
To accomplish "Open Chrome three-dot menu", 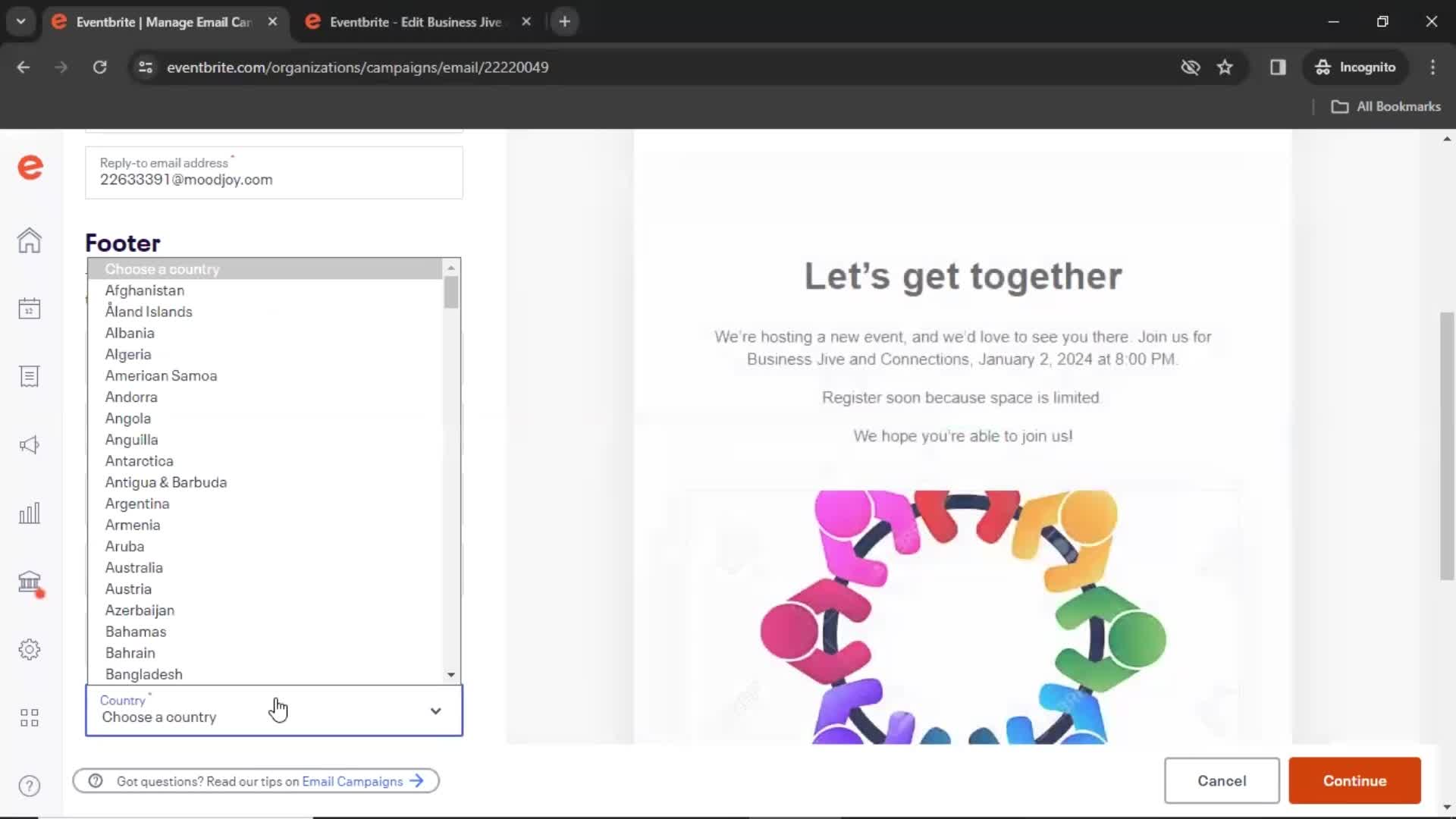I will (1432, 67).
